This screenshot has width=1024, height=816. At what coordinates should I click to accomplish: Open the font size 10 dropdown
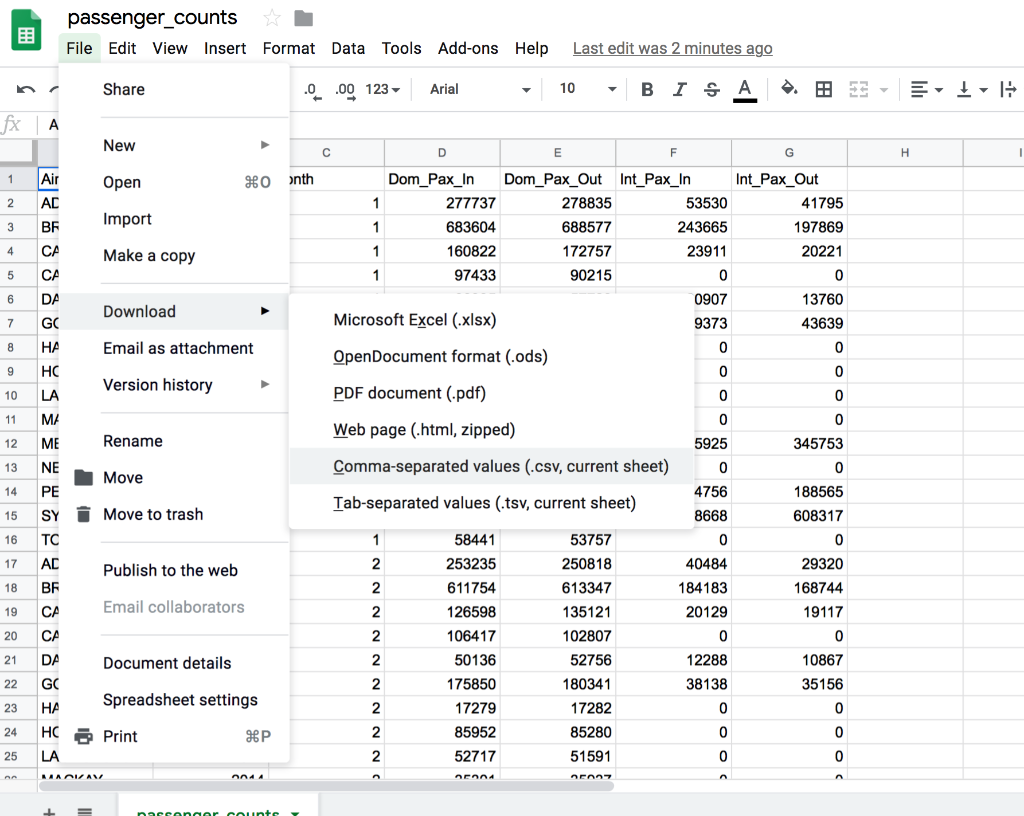pos(587,89)
